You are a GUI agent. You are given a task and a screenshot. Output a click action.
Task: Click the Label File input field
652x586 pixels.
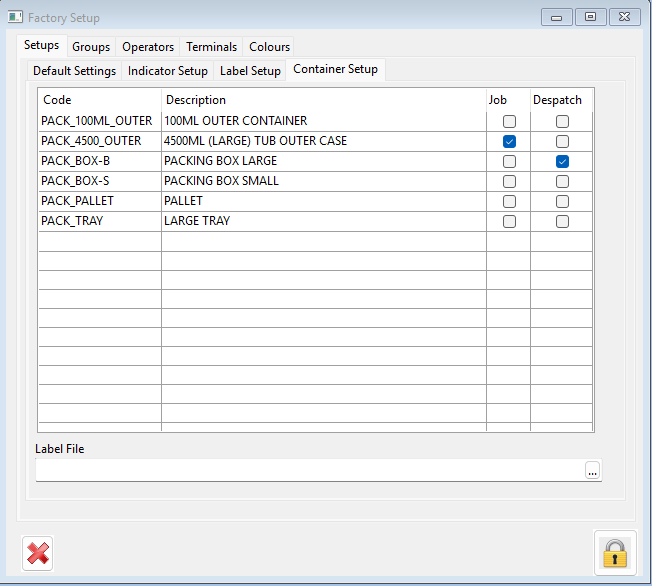pos(310,471)
